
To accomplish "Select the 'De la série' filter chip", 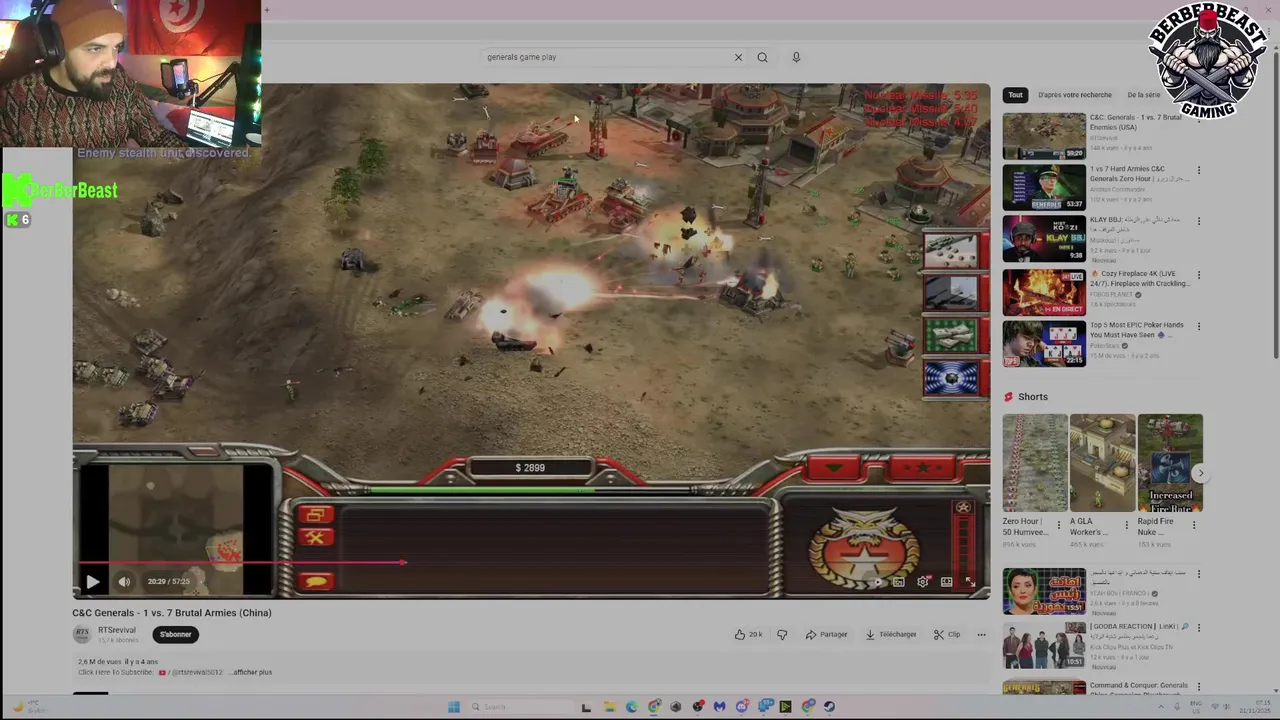I will point(1143,95).
